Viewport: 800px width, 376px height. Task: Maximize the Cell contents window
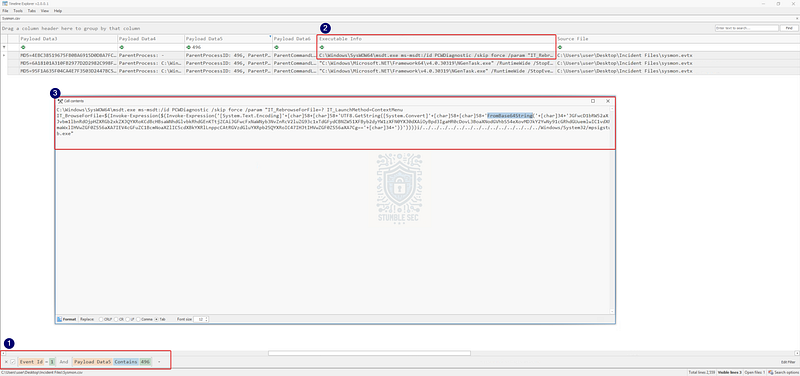[593, 101]
